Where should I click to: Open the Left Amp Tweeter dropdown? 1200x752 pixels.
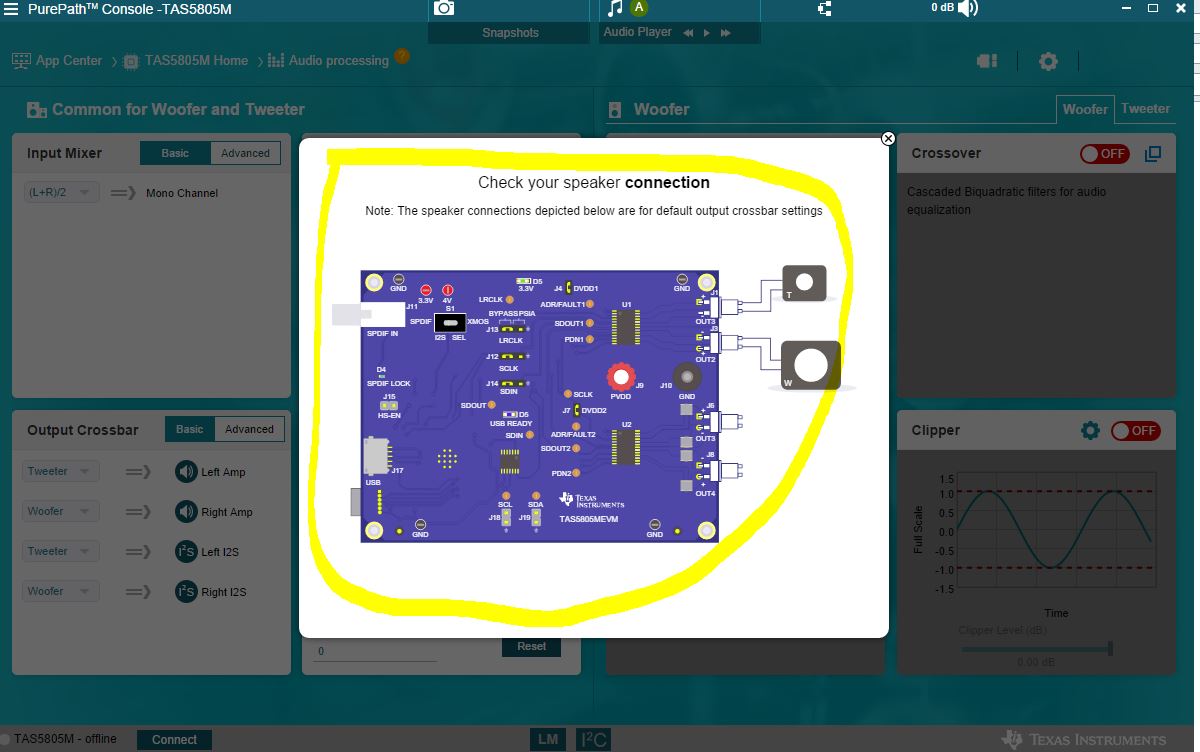[x=61, y=471]
